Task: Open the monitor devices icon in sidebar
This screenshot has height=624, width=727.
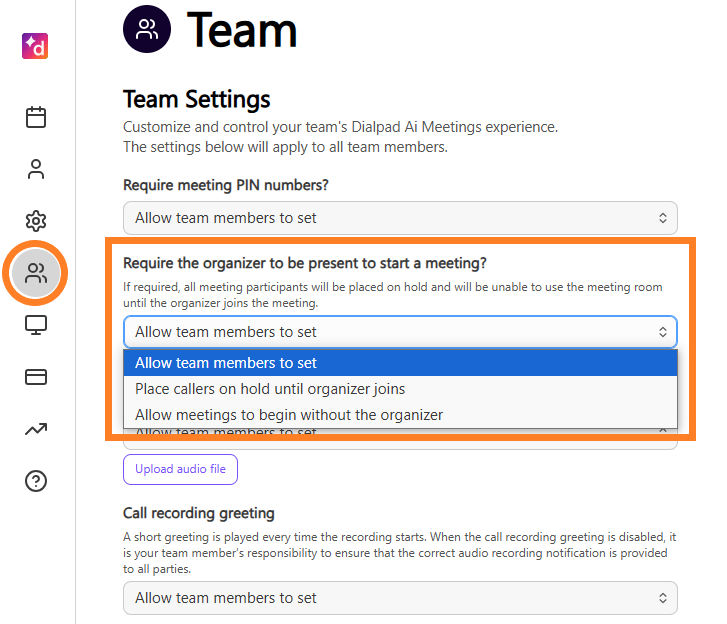Action: pos(36,325)
